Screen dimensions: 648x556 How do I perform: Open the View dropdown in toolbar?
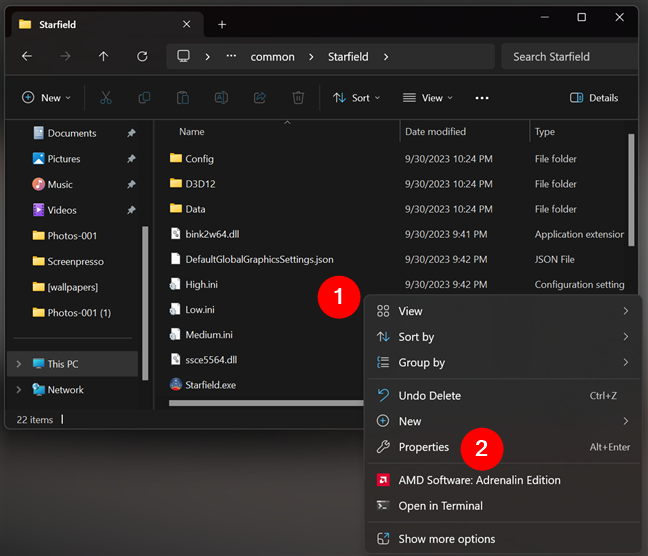point(427,98)
